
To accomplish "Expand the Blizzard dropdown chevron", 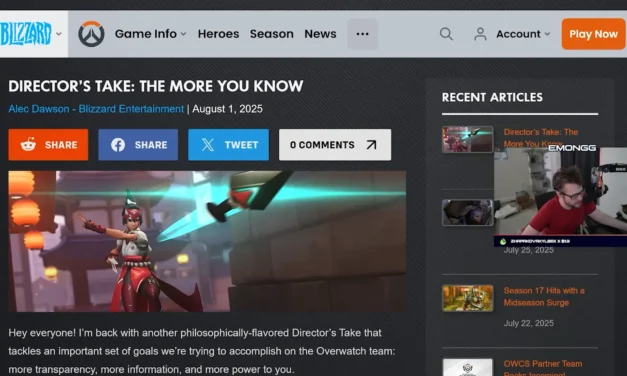I will (59, 34).
